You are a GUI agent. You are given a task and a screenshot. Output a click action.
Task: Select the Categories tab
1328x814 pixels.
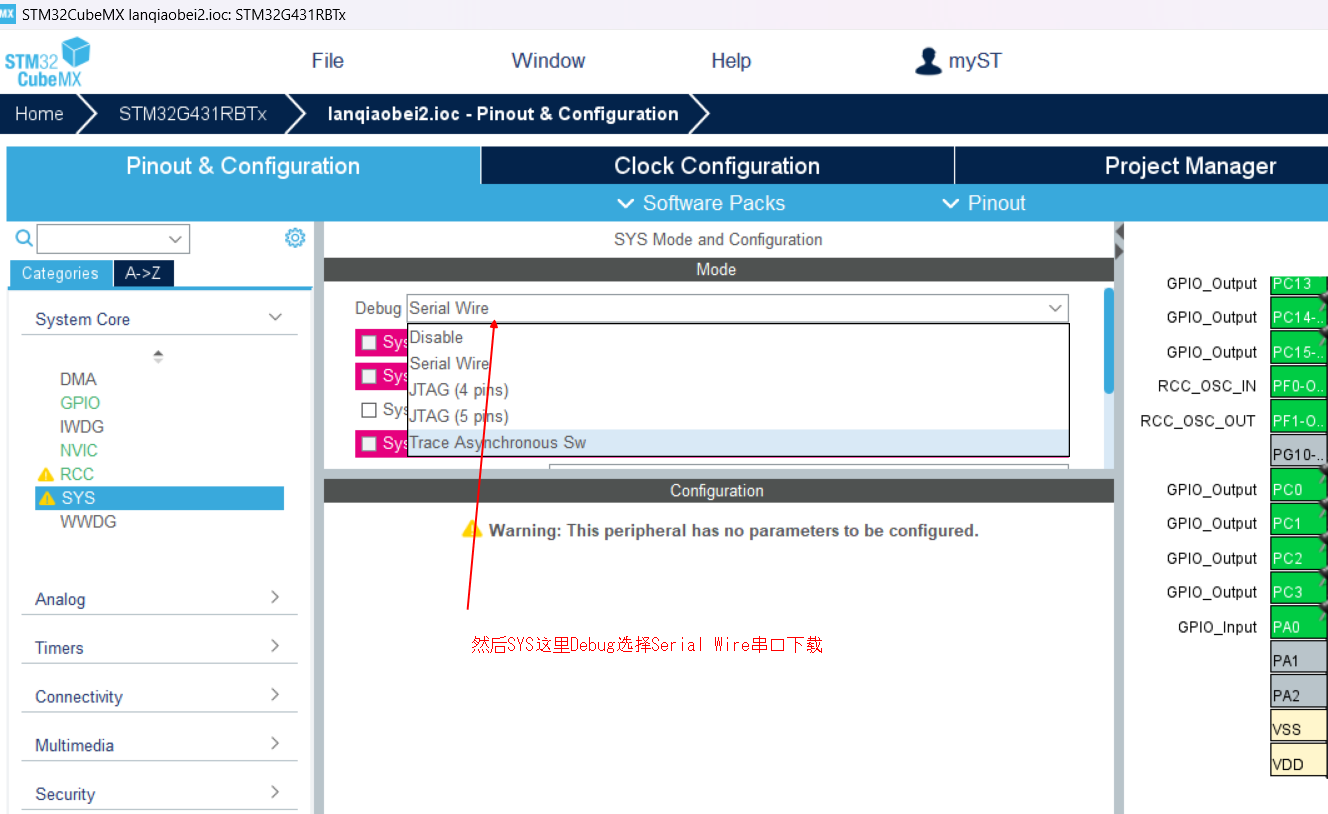(60, 274)
